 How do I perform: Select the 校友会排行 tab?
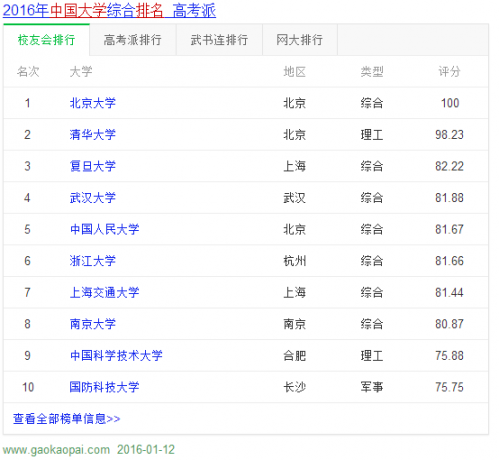click(x=46, y=40)
